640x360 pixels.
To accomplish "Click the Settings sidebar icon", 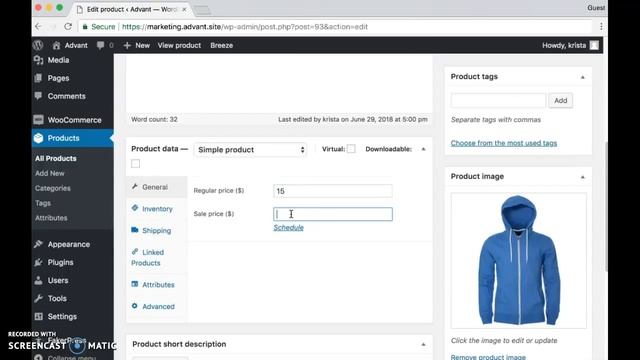I will tap(38, 316).
